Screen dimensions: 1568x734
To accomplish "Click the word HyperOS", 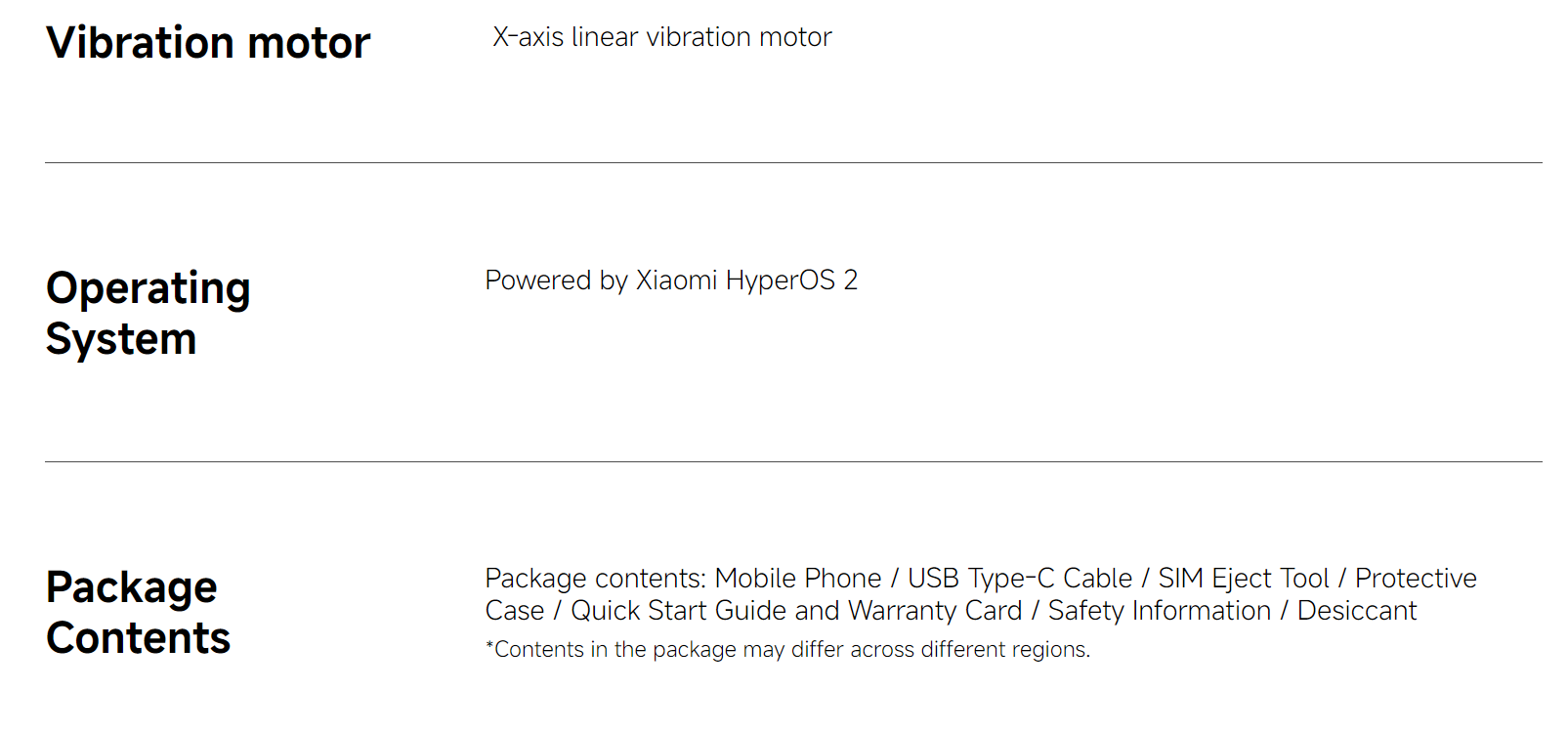I will click(781, 281).
